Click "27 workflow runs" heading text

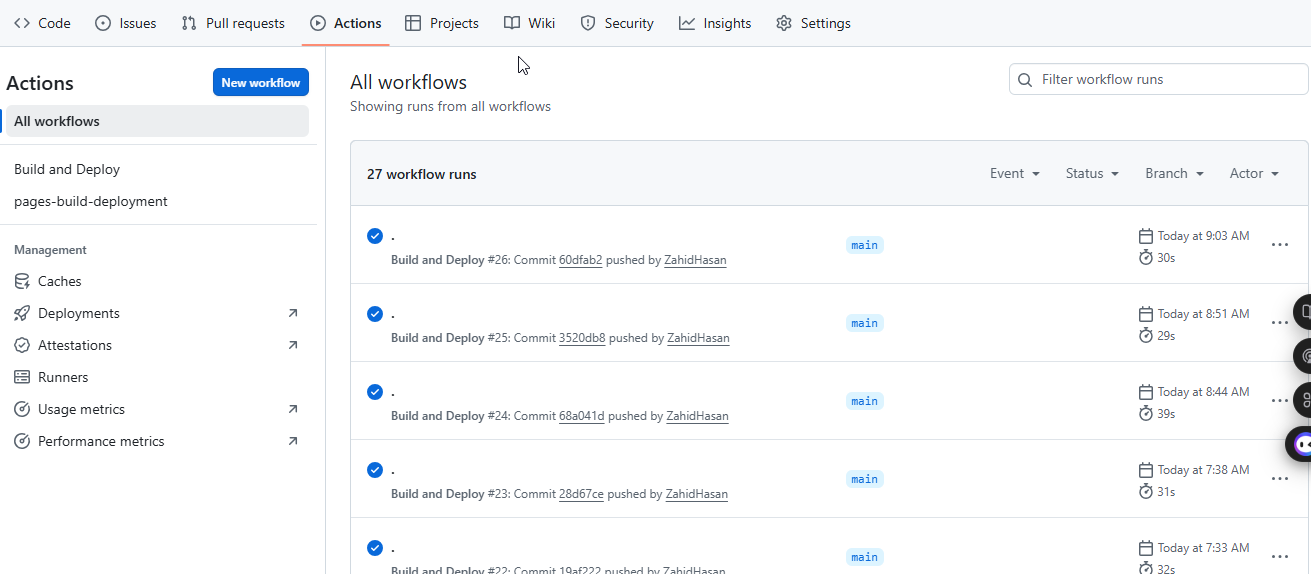coord(422,174)
